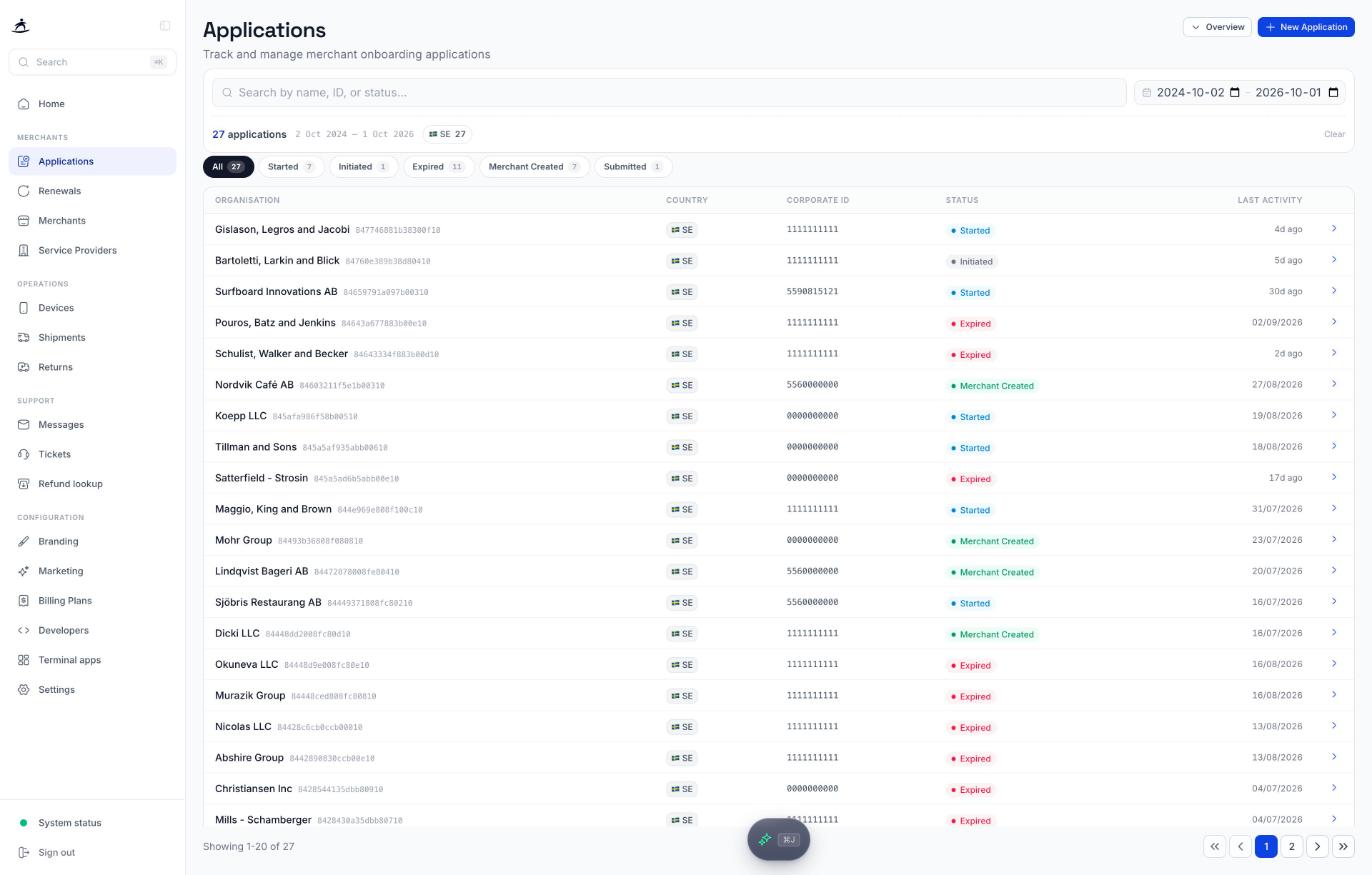Jump to last page
The image size is (1372, 875).
[1343, 847]
